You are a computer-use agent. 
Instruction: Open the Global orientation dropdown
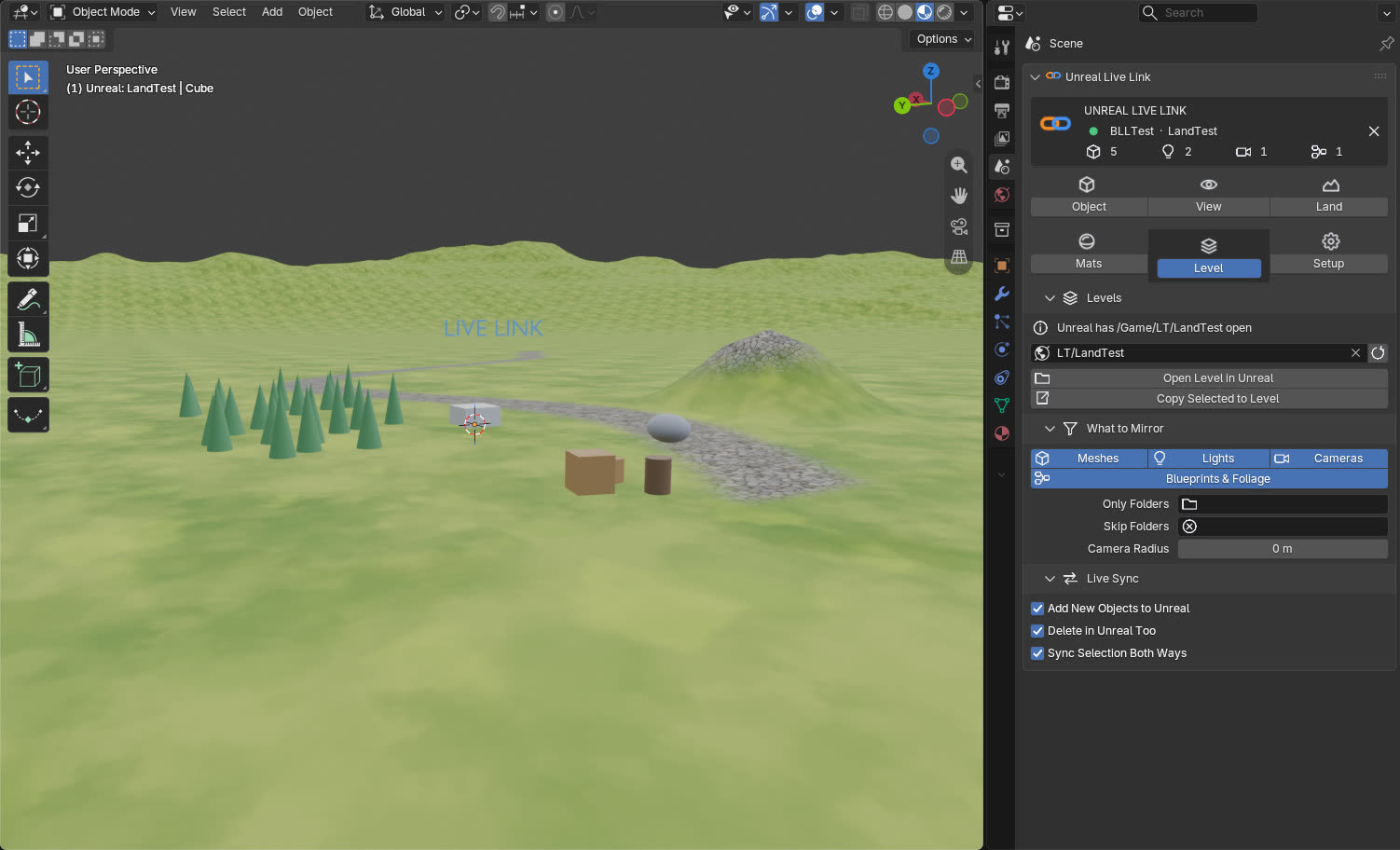click(405, 12)
